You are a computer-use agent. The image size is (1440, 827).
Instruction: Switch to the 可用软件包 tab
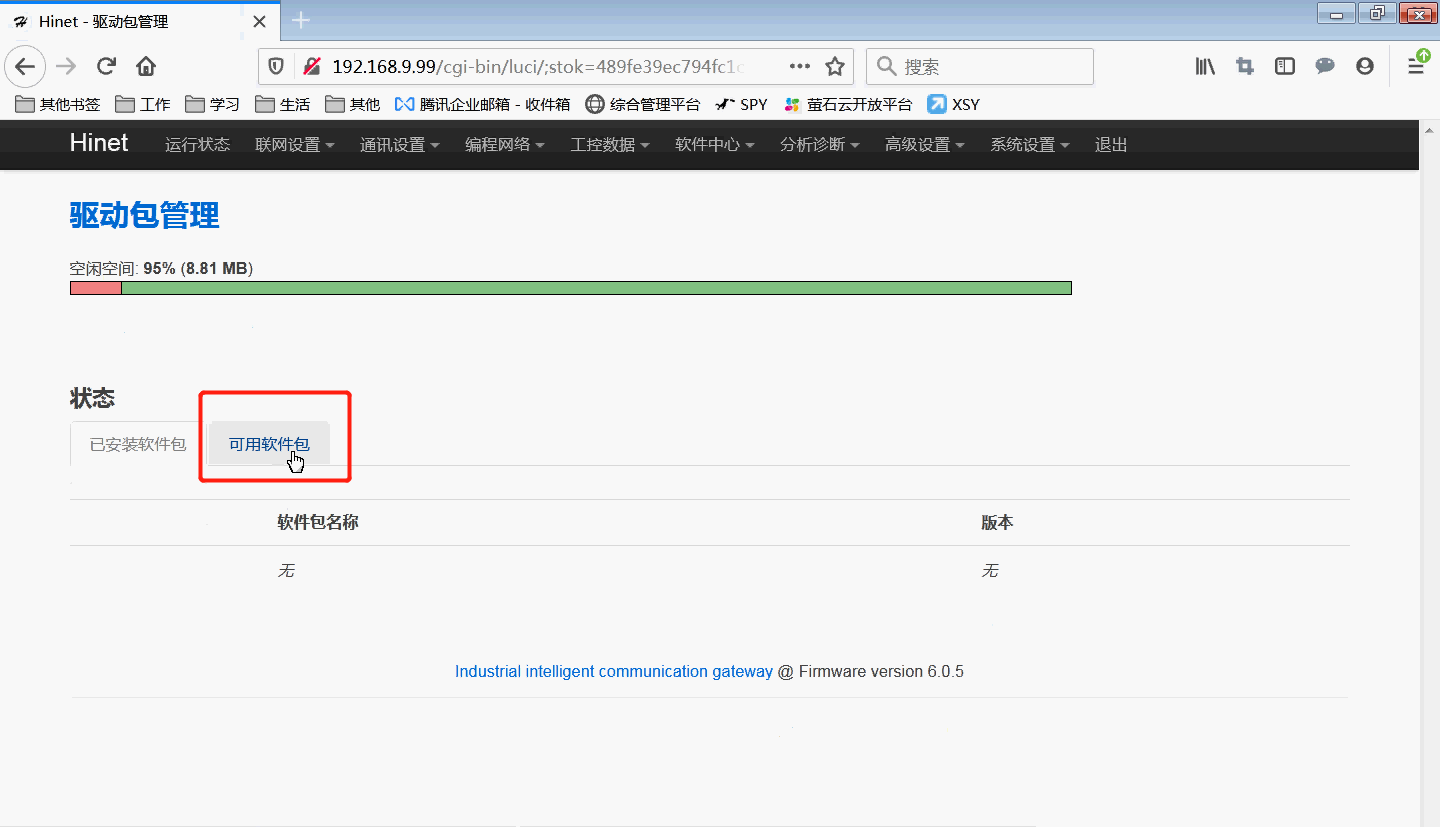[269, 444]
